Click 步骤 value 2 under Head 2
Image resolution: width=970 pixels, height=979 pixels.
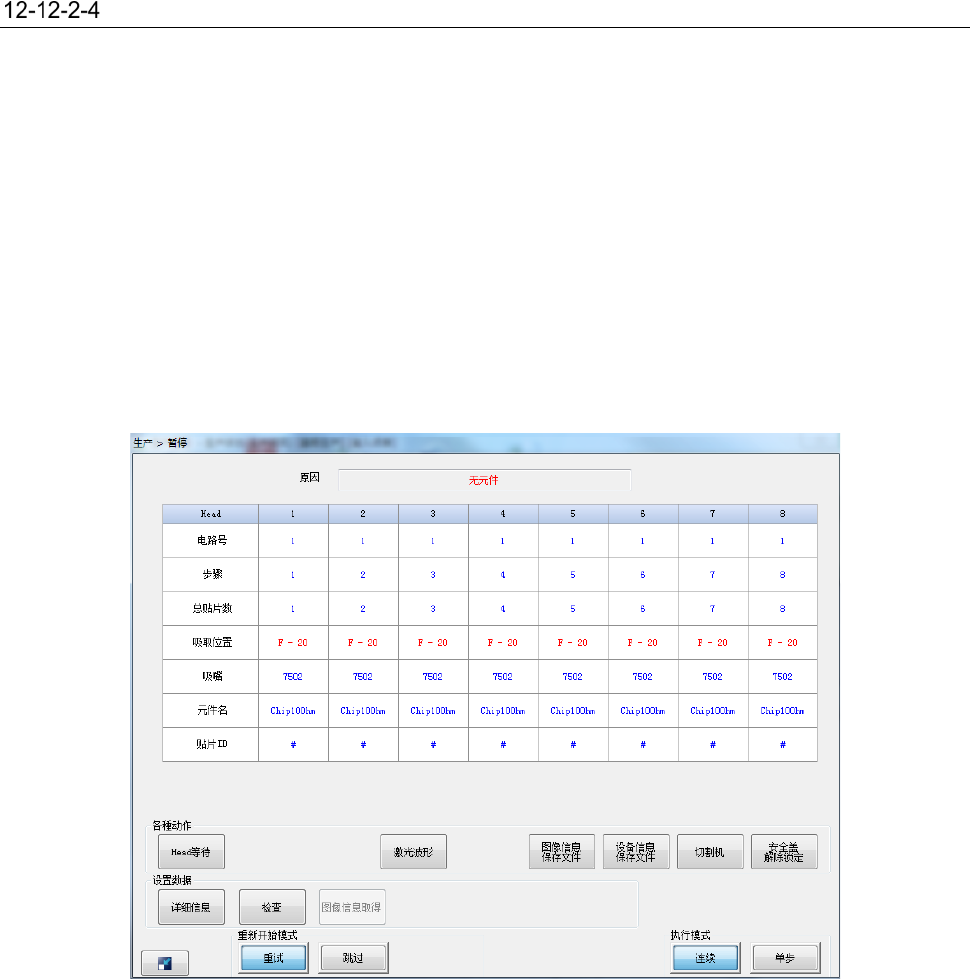(x=363, y=574)
